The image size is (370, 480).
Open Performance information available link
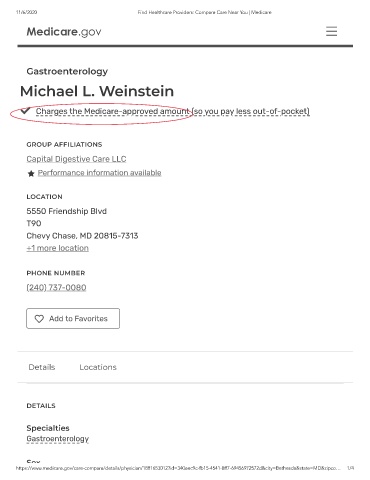[x=99, y=173]
